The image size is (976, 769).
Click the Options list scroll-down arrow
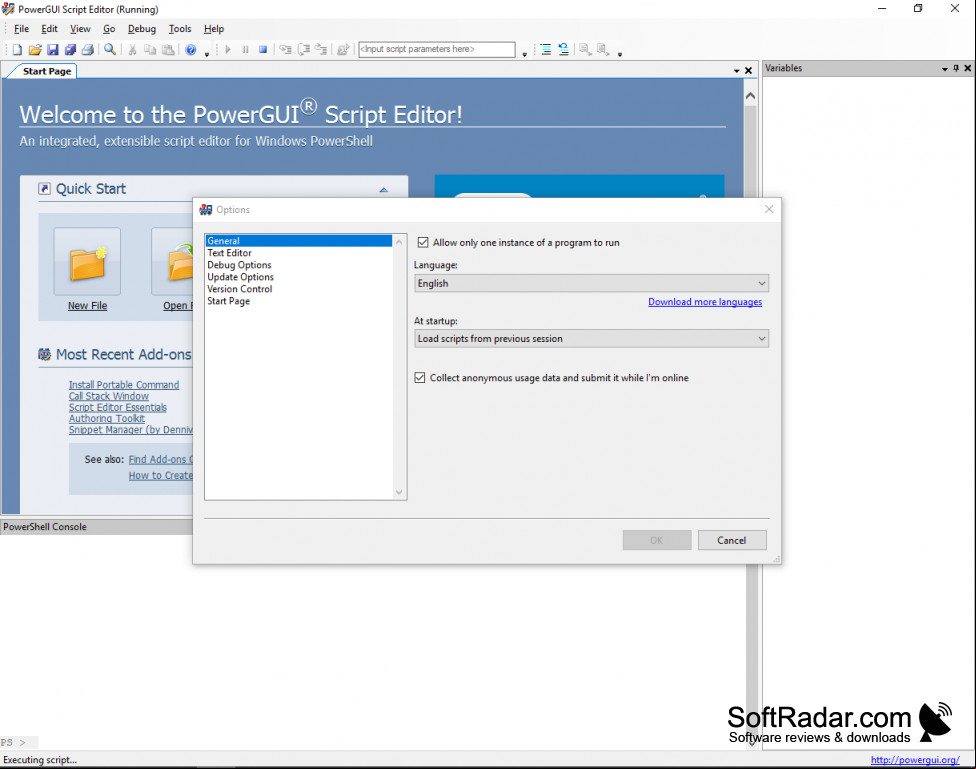399,492
